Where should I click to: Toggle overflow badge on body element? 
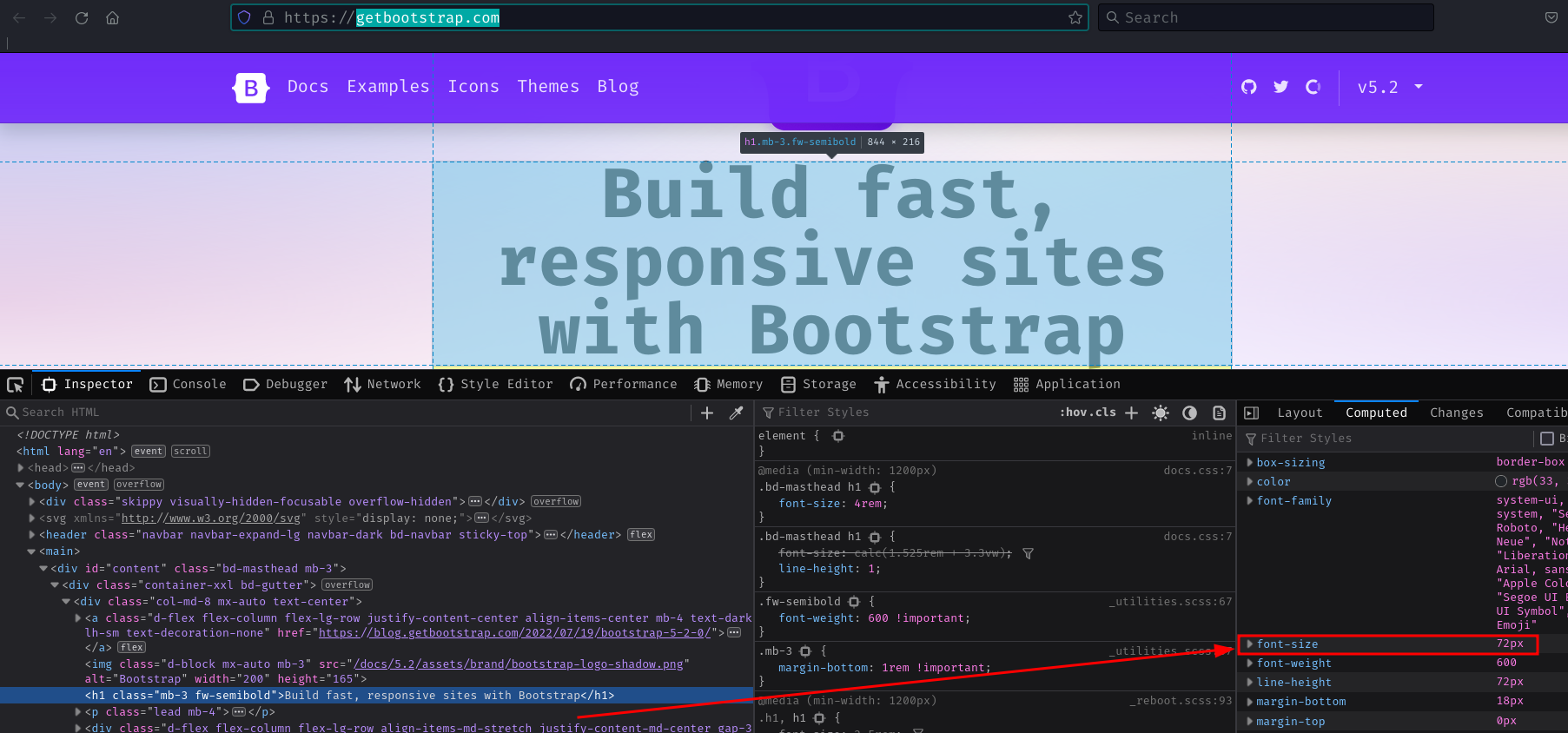click(139, 485)
